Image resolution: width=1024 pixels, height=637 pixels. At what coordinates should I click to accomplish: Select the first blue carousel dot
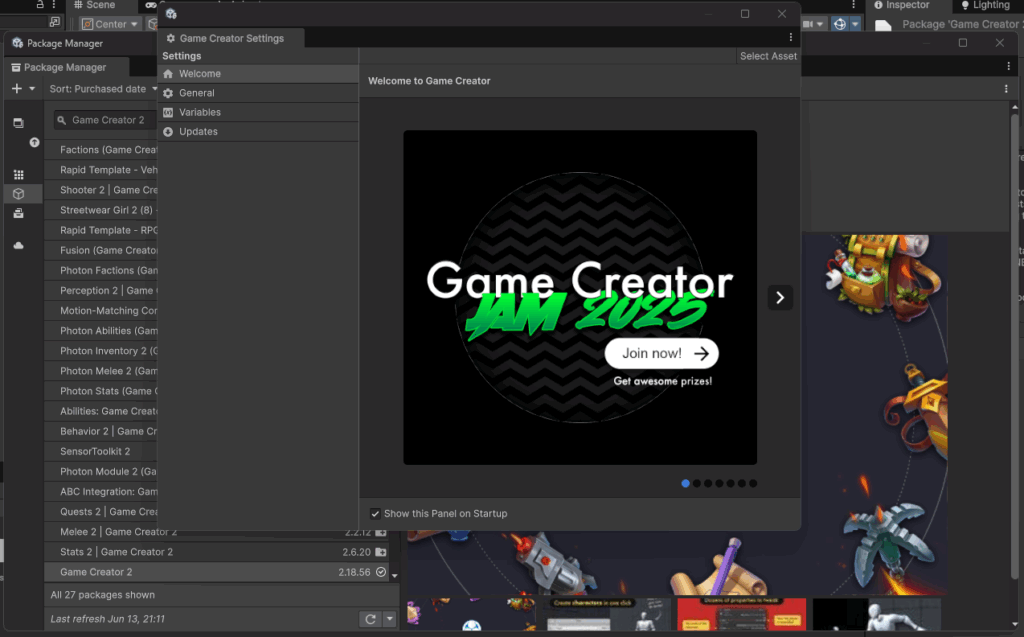(685, 483)
